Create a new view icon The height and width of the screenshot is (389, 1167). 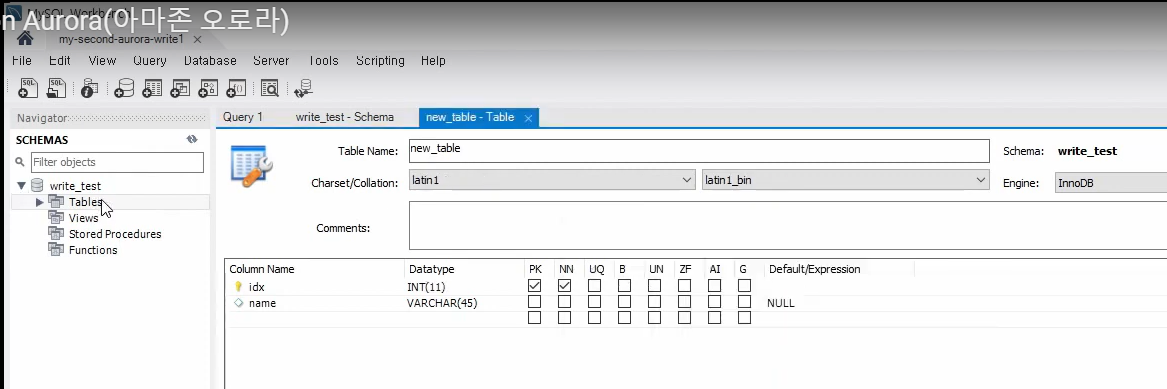click(180, 89)
